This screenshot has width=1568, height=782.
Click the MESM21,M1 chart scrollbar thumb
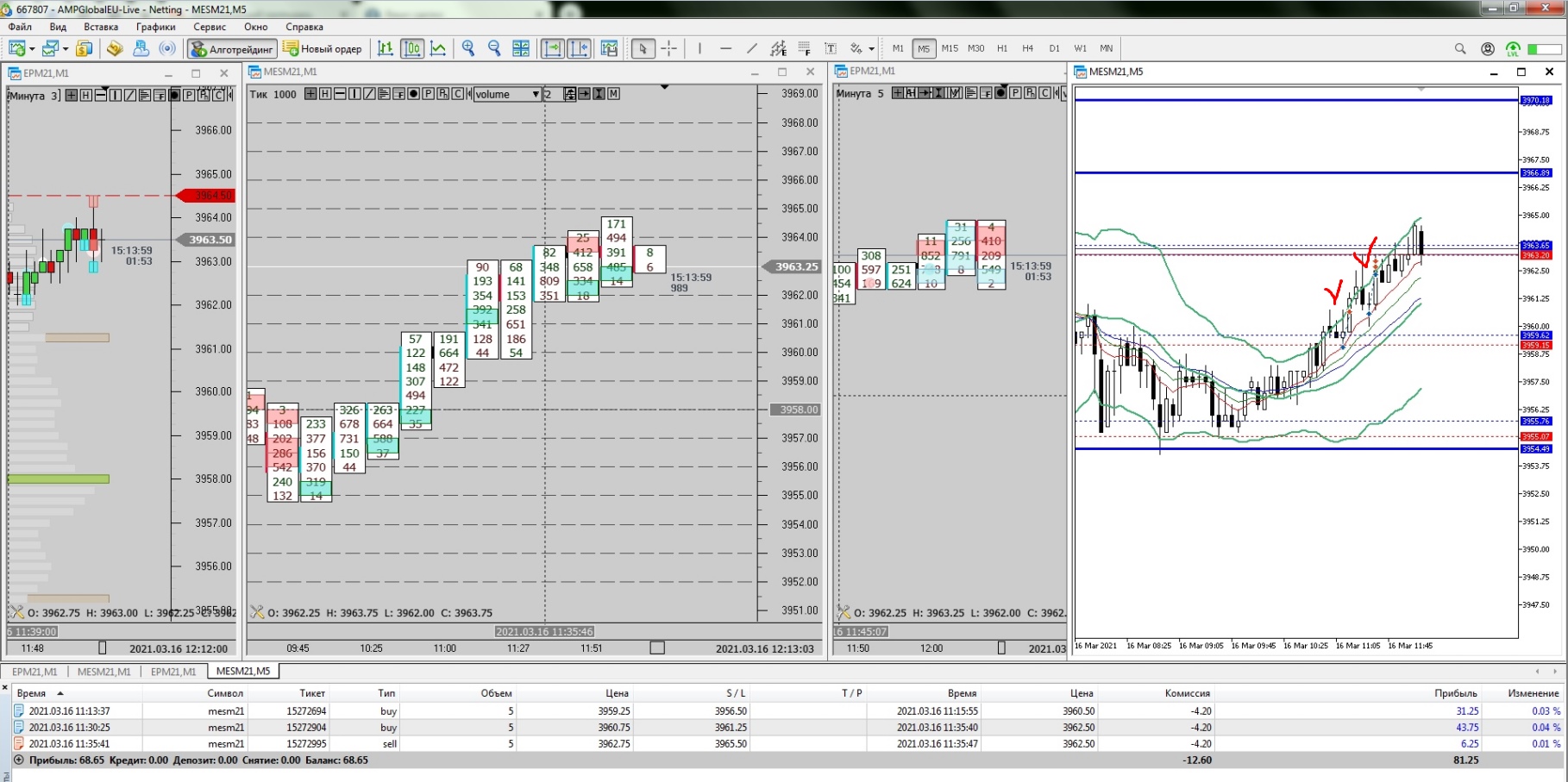(x=657, y=648)
